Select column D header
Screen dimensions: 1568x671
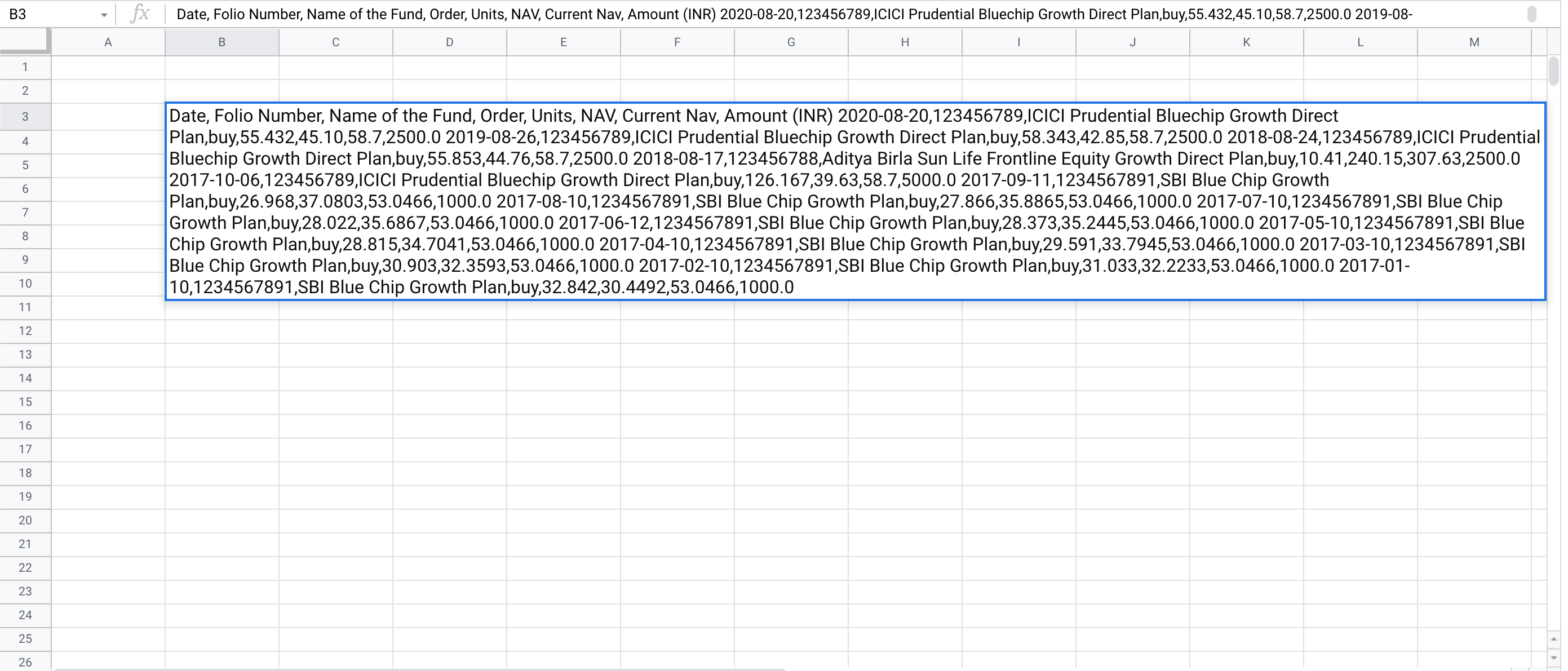click(449, 42)
